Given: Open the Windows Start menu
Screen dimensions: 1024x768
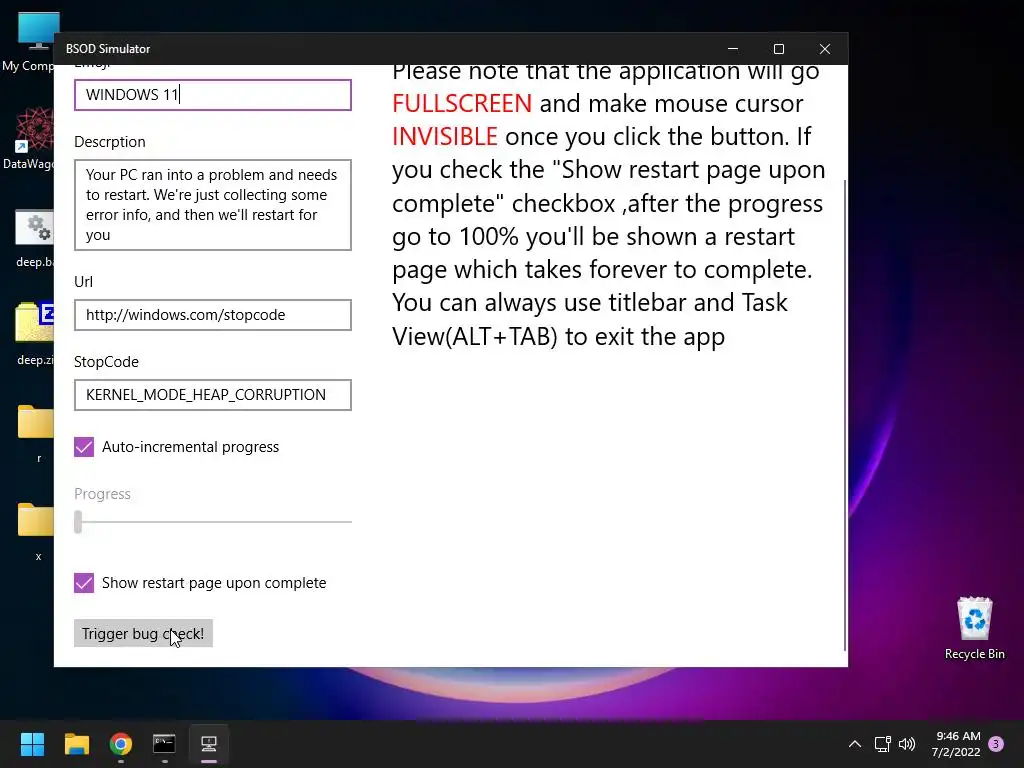Looking at the screenshot, I should (32, 744).
